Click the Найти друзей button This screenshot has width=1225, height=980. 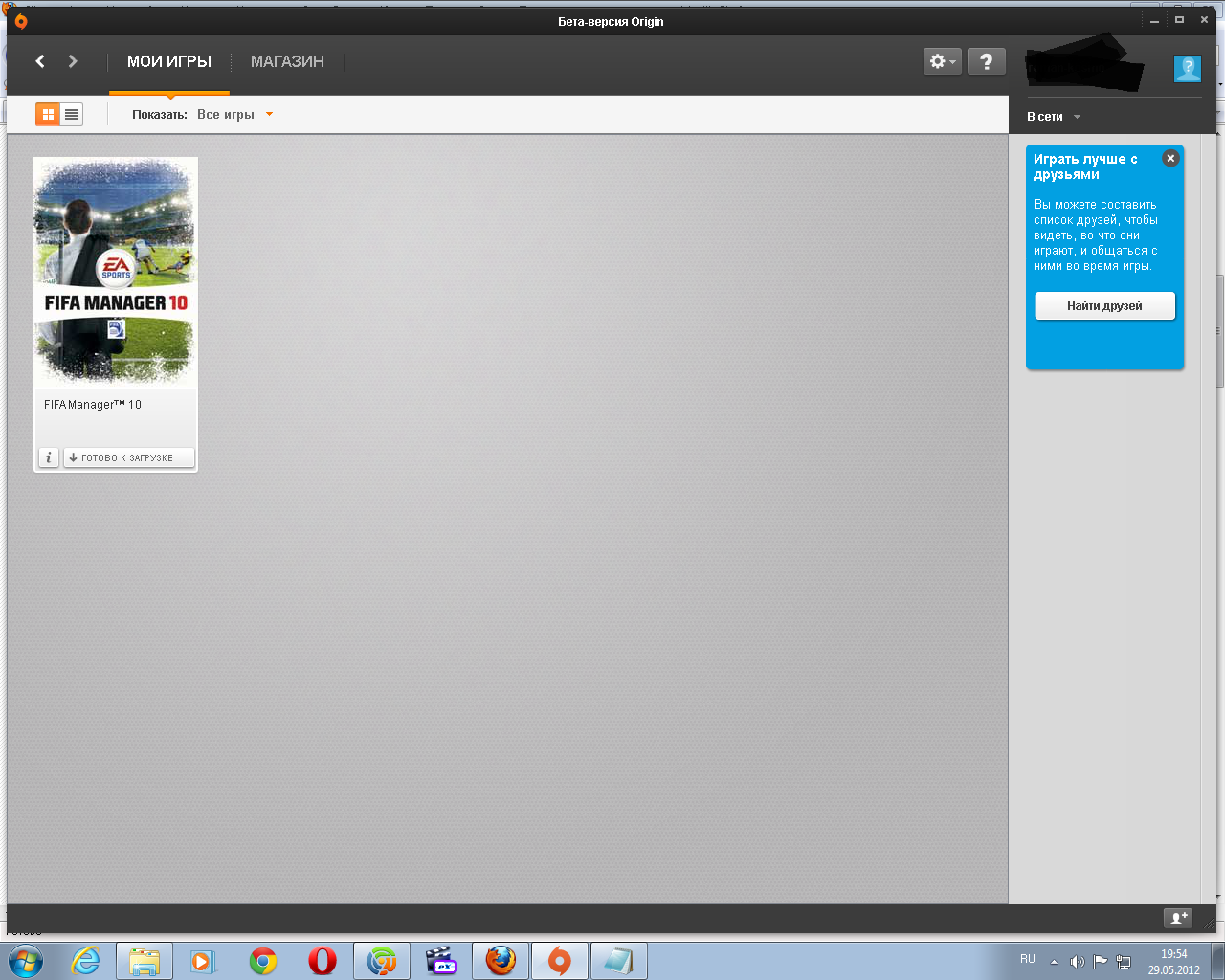tap(1104, 306)
